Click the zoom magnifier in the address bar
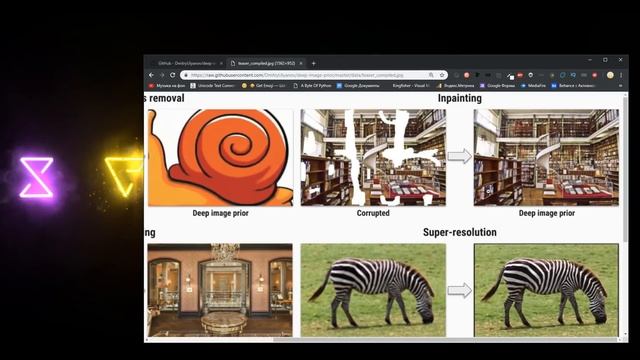The width and height of the screenshot is (640, 360). (431, 75)
